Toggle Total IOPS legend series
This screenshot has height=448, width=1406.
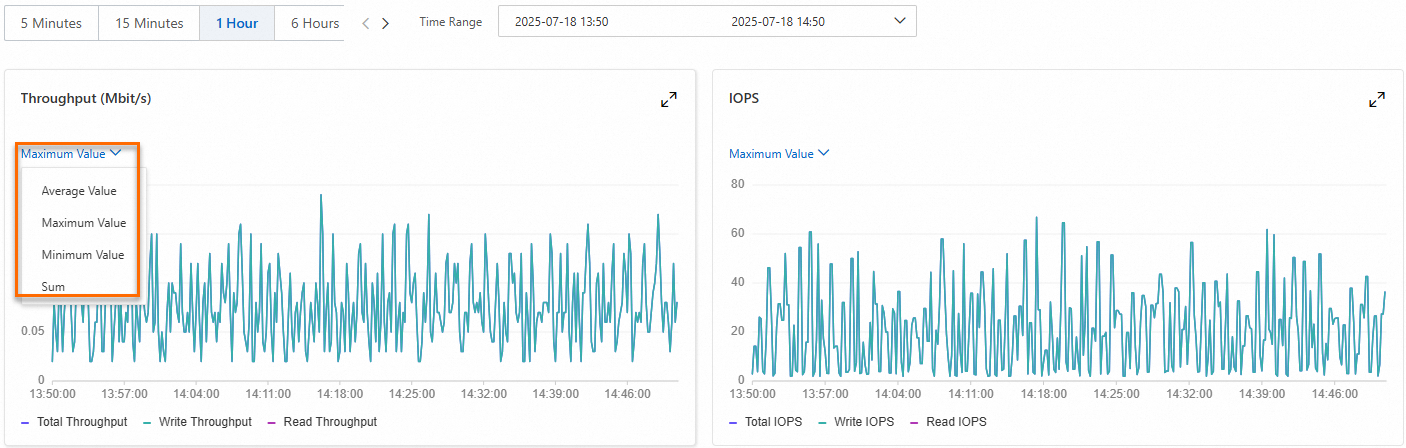tap(766, 422)
